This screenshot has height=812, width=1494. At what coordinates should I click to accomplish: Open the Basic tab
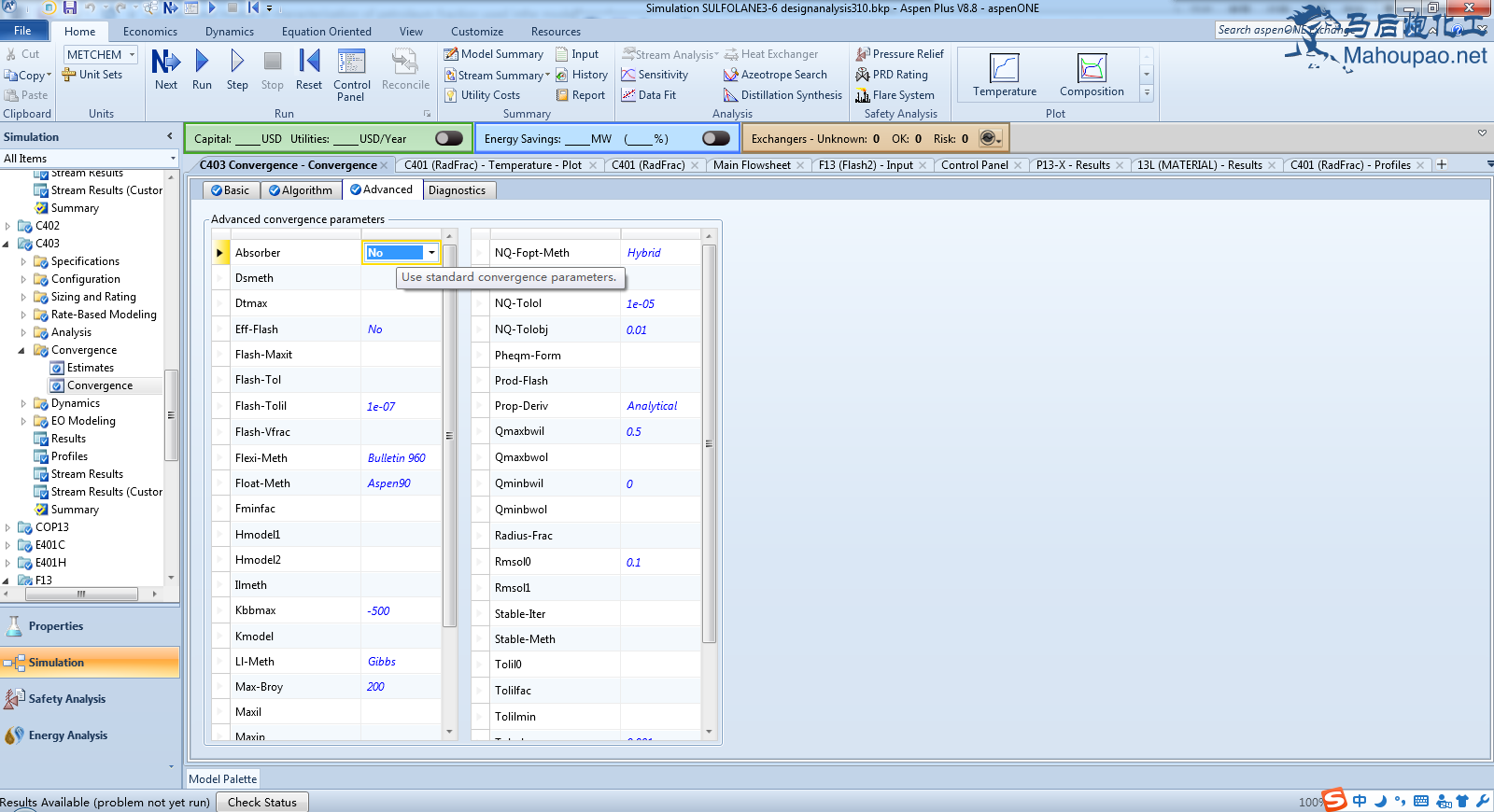pyautogui.click(x=230, y=190)
